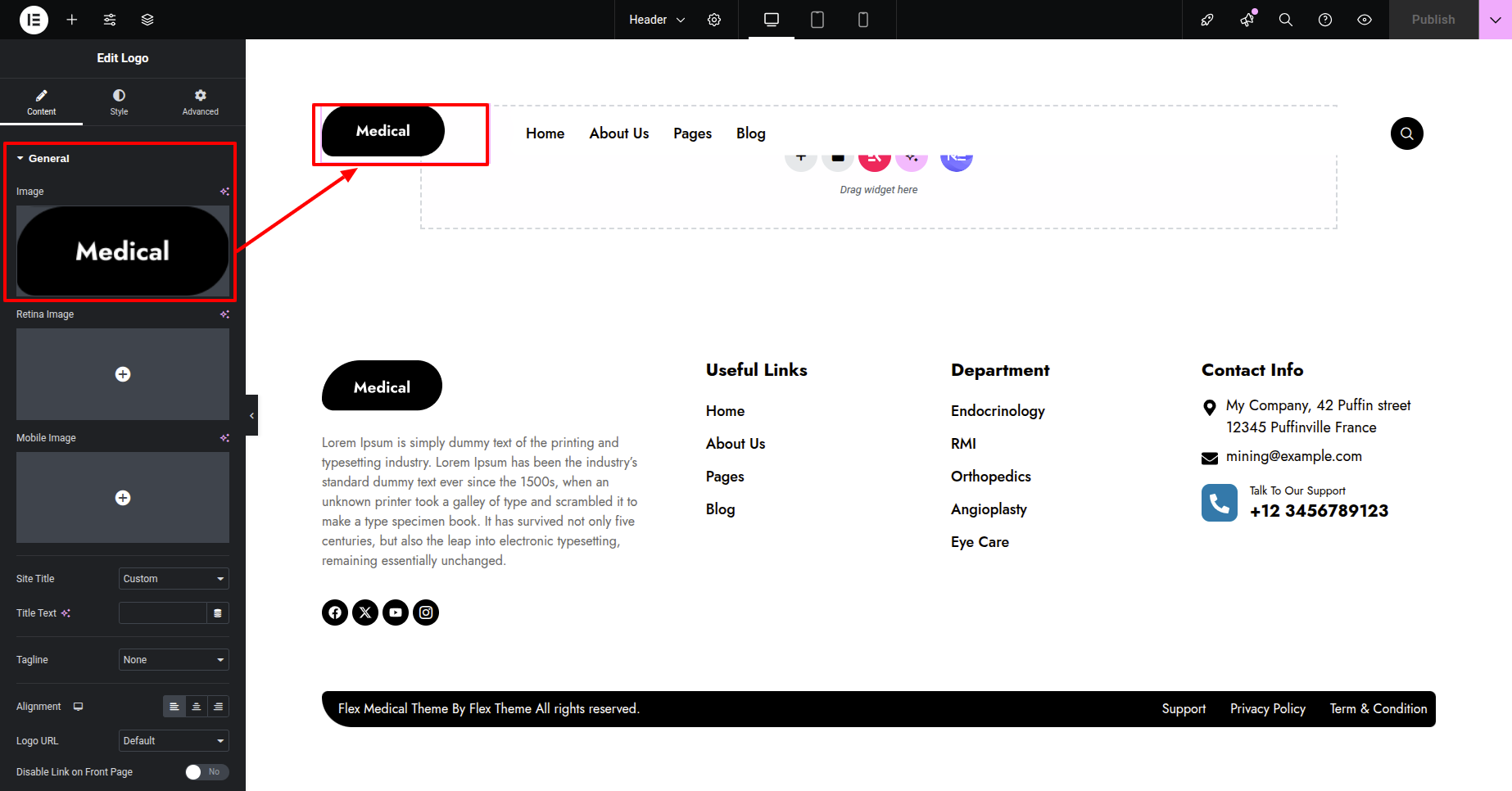Open the Site Title dropdown
Viewport: 1512px width, 791px height.
(x=174, y=579)
